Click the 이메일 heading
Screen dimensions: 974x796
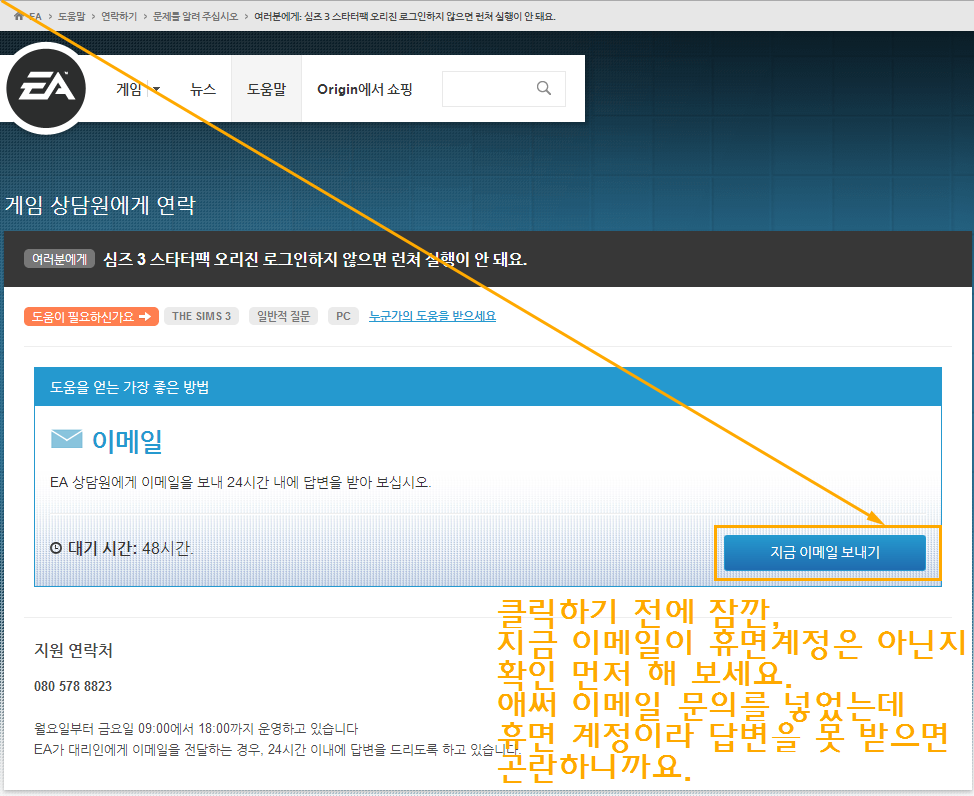(127, 441)
